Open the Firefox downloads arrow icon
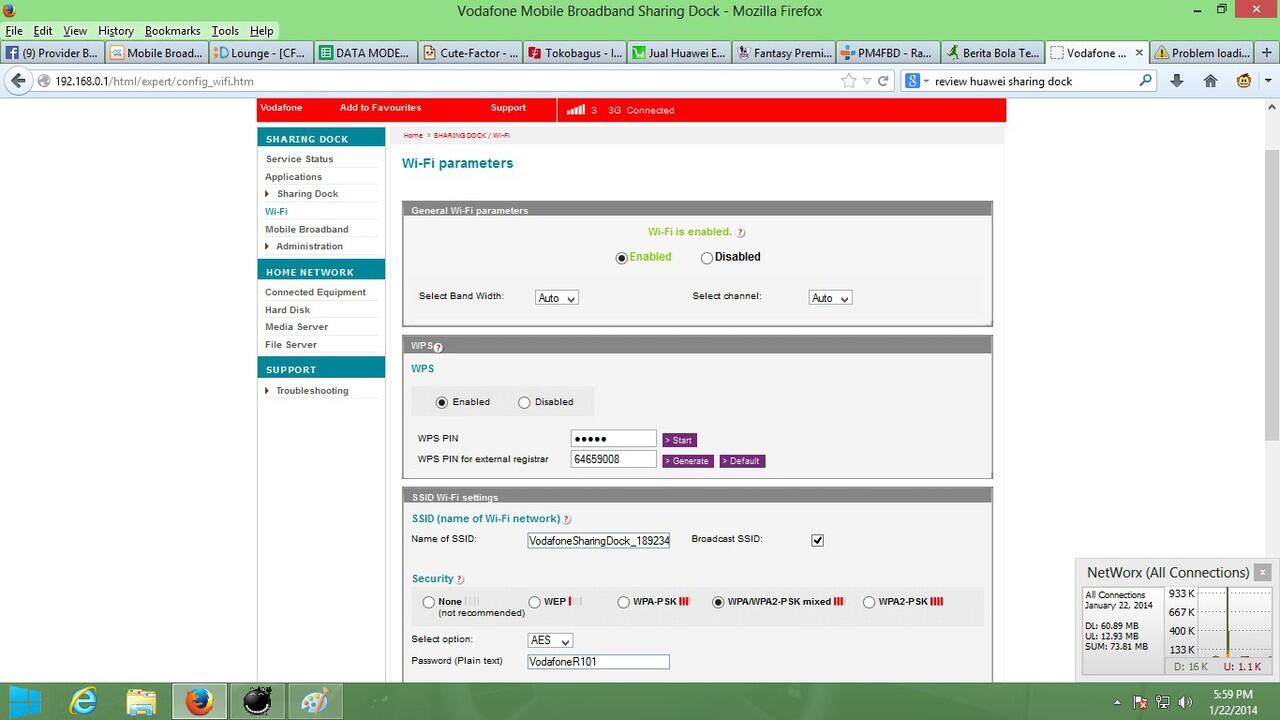Viewport: 1280px width, 720px height. pos(1177,81)
